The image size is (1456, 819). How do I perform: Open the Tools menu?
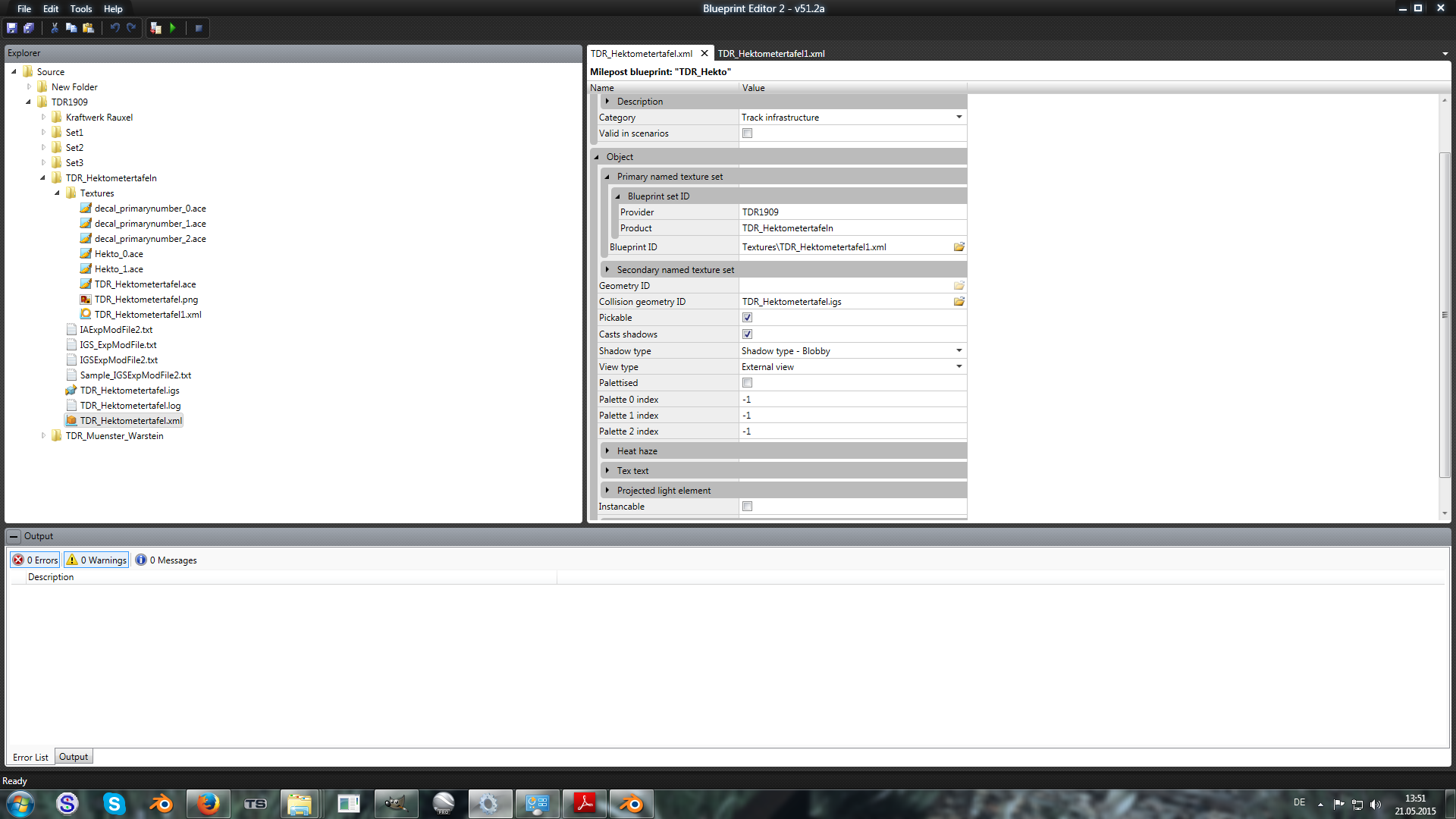click(80, 9)
